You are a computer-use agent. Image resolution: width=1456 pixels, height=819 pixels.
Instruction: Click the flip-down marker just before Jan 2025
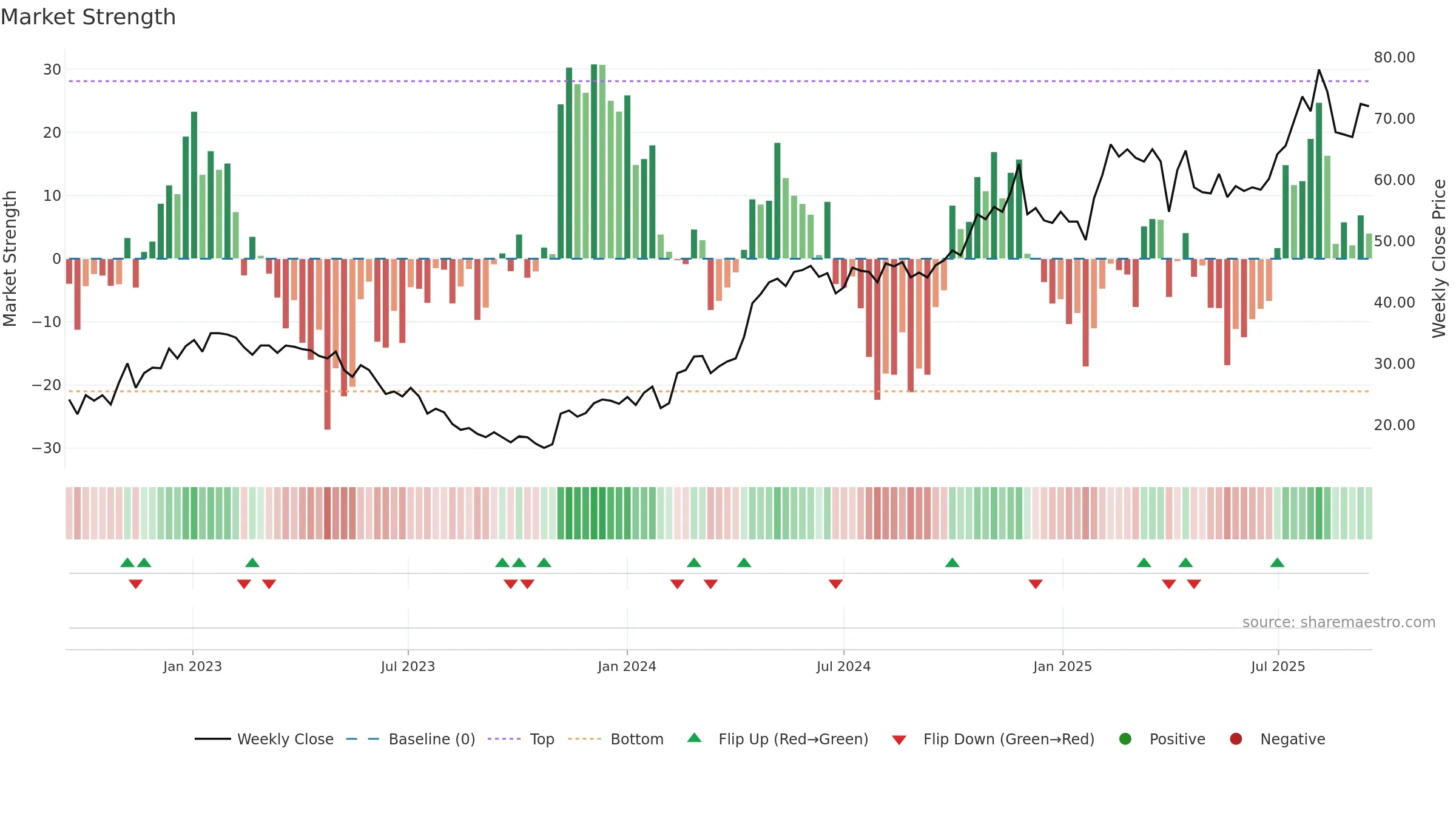[x=1036, y=584]
